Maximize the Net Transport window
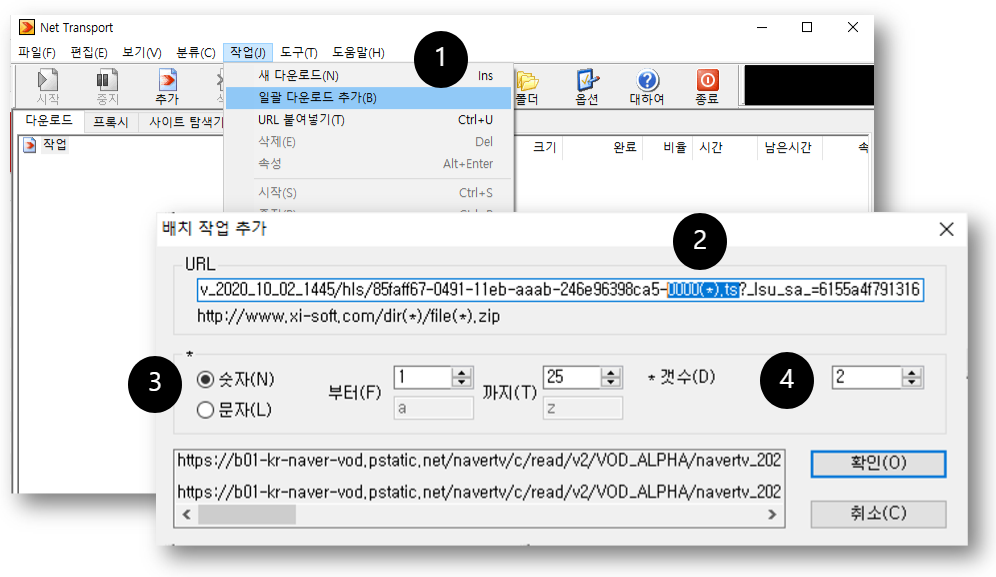This screenshot has height=577, width=996. [x=807, y=27]
